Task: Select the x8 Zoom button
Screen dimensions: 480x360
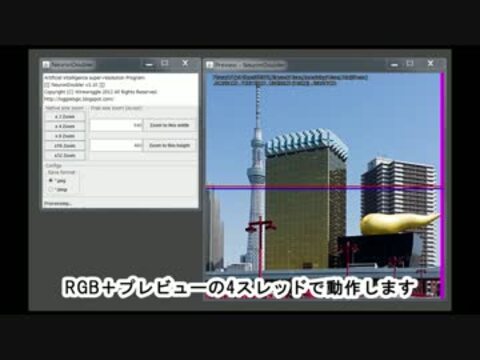Action: tap(65, 136)
